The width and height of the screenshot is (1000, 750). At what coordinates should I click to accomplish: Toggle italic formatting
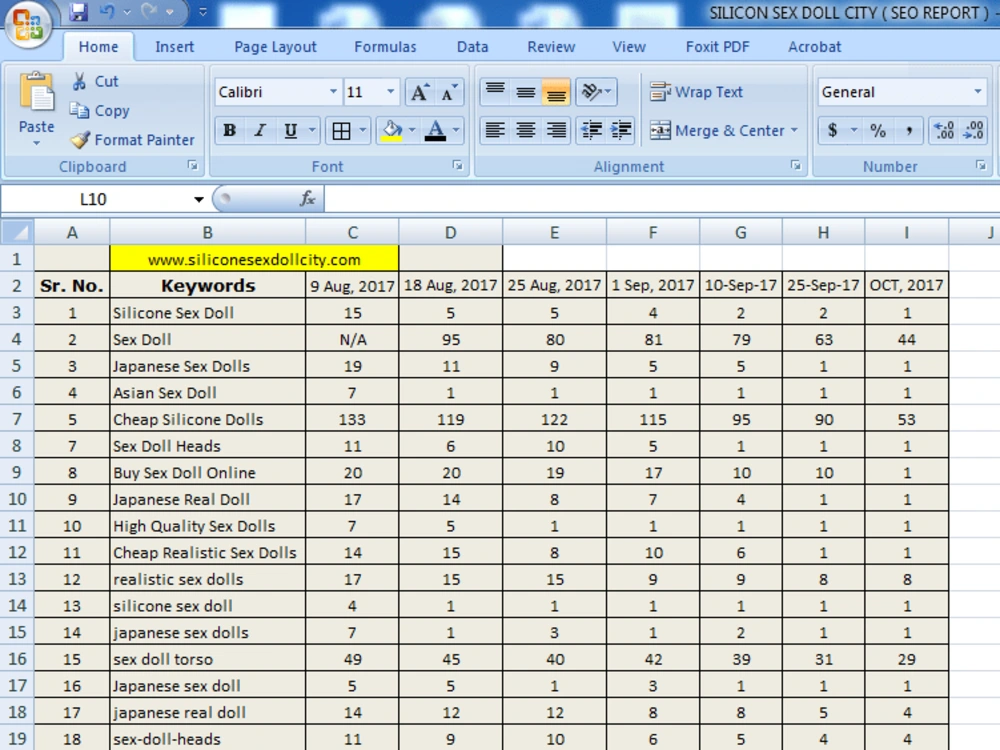[260, 131]
